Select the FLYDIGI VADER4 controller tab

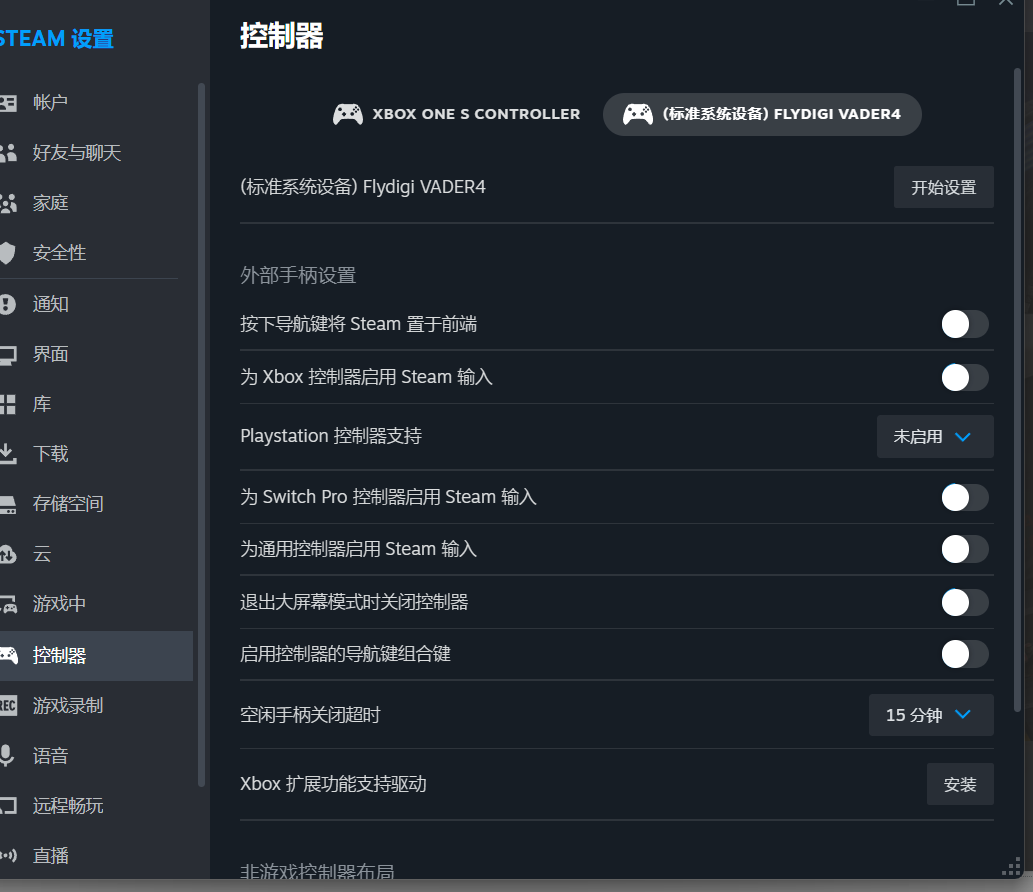[x=762, y=114]
